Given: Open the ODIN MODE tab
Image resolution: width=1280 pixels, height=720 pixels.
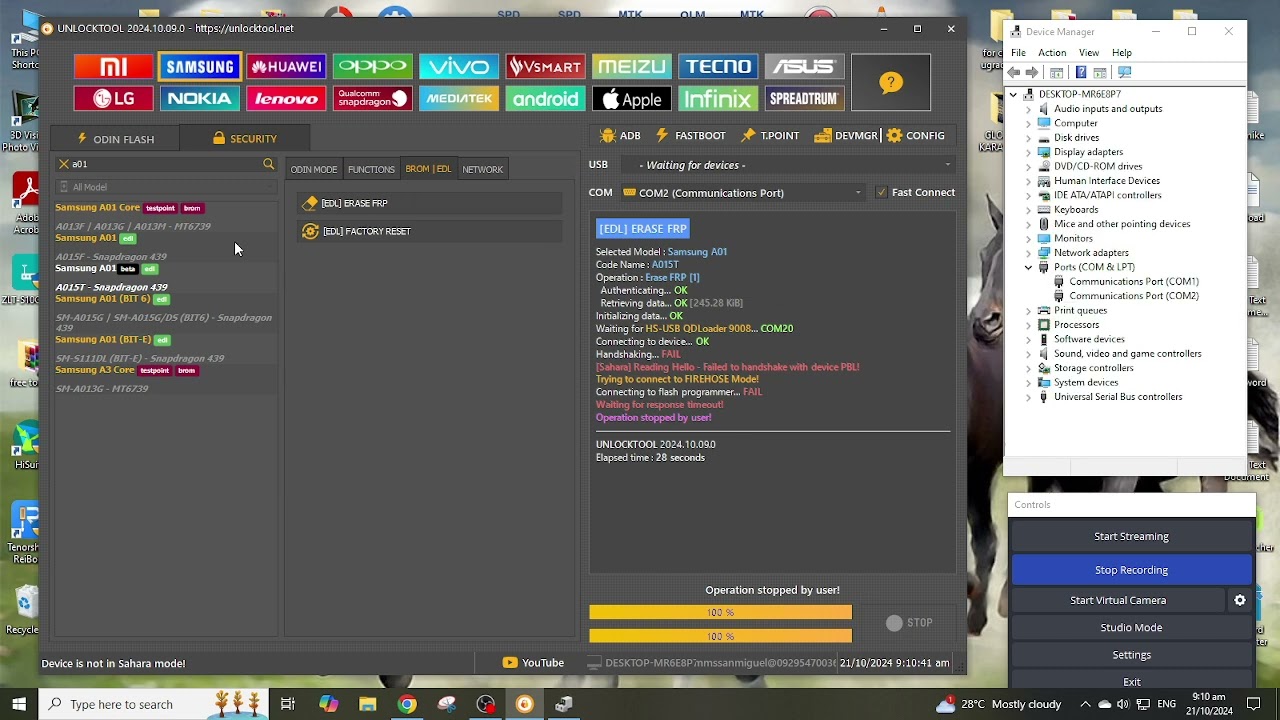Looking at the screenshot, I should coord(314,170).
